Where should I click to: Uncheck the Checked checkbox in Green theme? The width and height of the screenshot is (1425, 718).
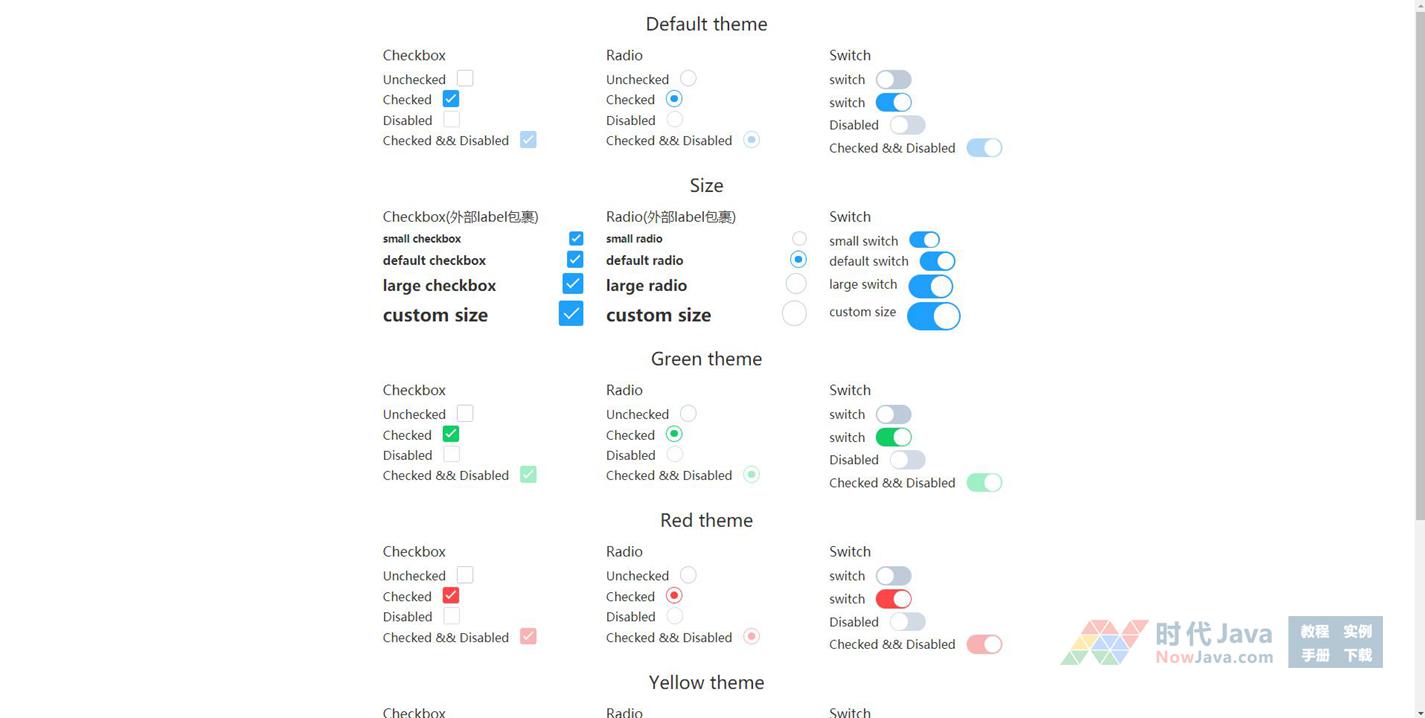(x=451, y=434)
